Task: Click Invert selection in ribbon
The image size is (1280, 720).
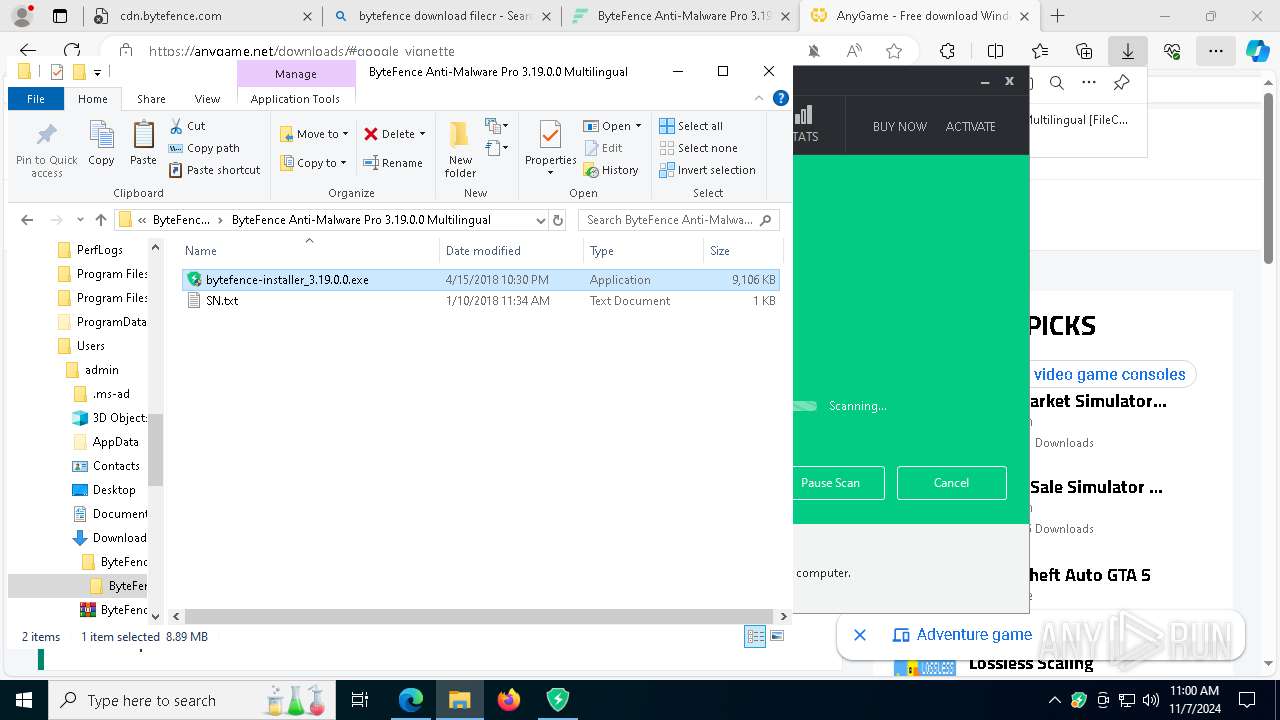Action: [707, 170]
